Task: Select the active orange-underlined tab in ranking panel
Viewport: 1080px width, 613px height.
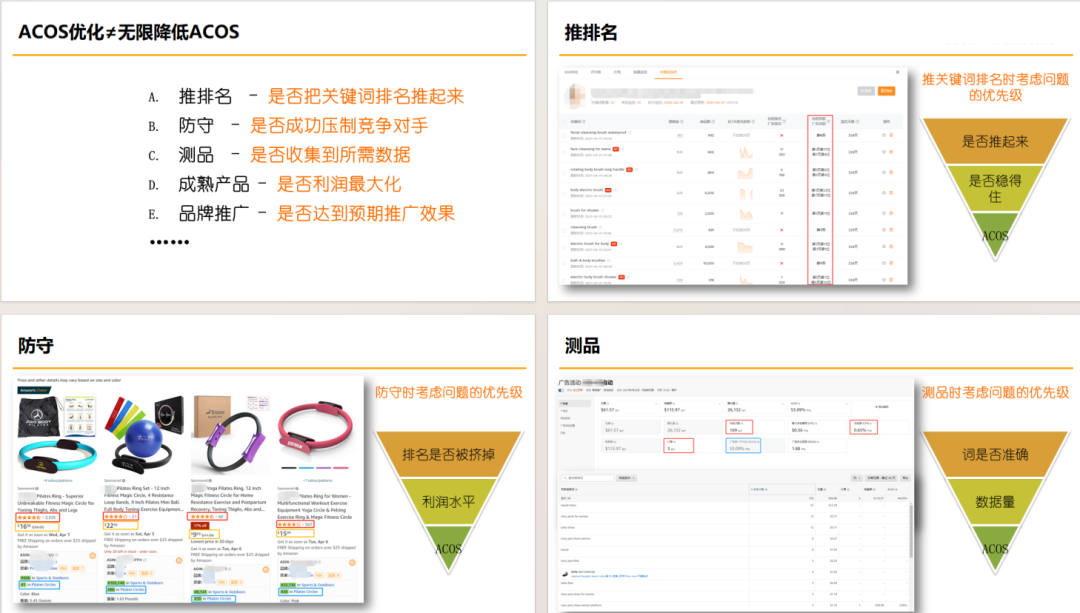Action: (668, 72)
